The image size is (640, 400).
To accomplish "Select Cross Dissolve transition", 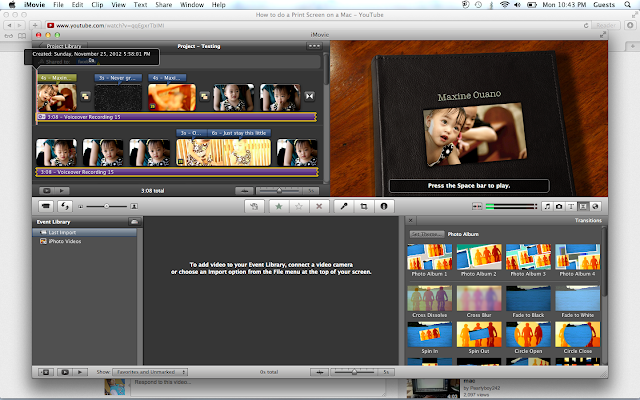I will tap(430, 302).
